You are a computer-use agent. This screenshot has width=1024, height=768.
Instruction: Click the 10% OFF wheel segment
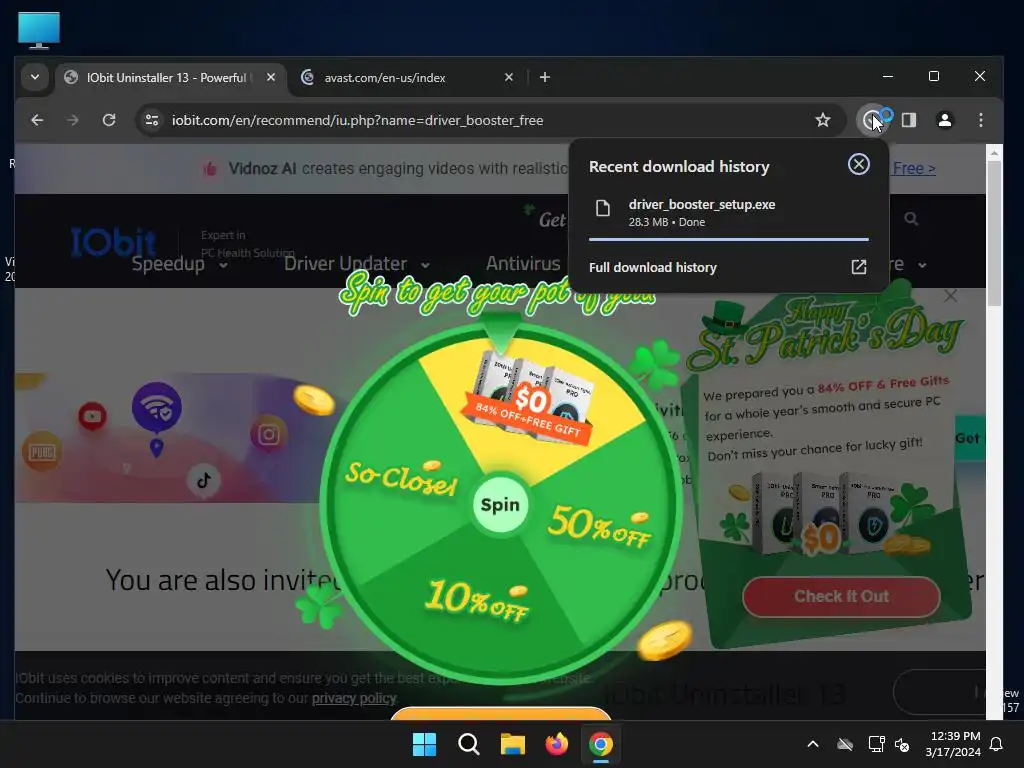coord(476,601)
